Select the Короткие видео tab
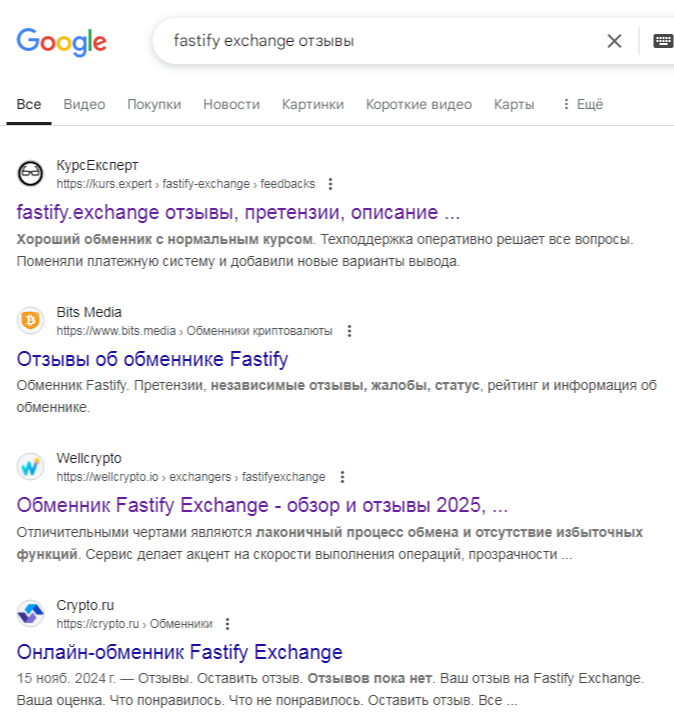The image size is (674, 727). 418,104
